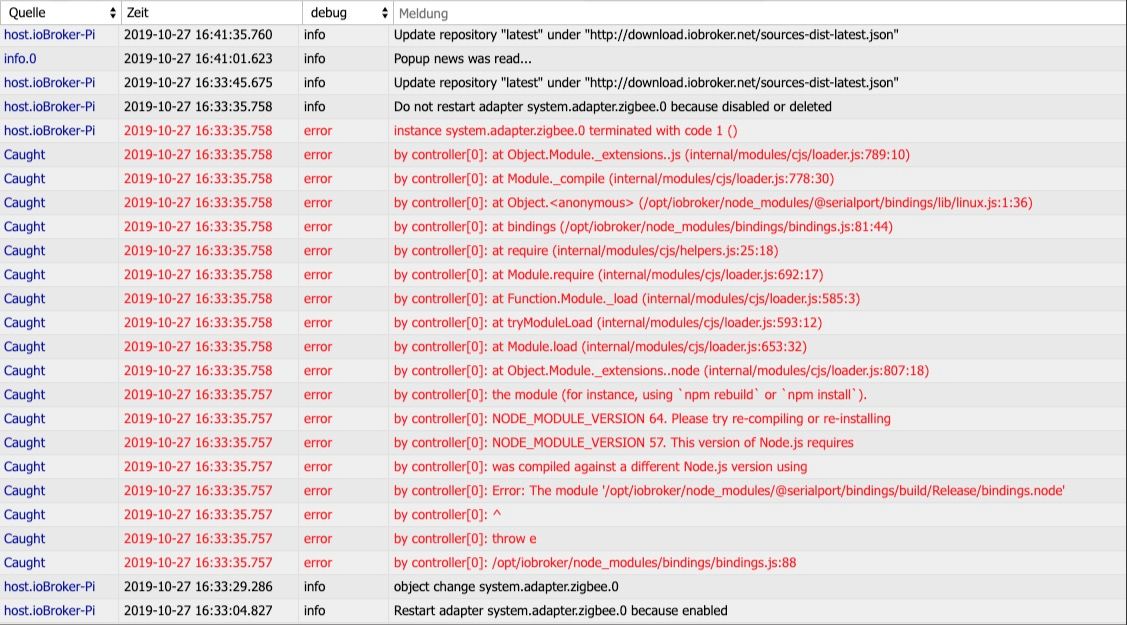Select message "object change system.adapter.zigbee.0"
The height and width of the screenshot is (625, 1127).
[506, 586]
